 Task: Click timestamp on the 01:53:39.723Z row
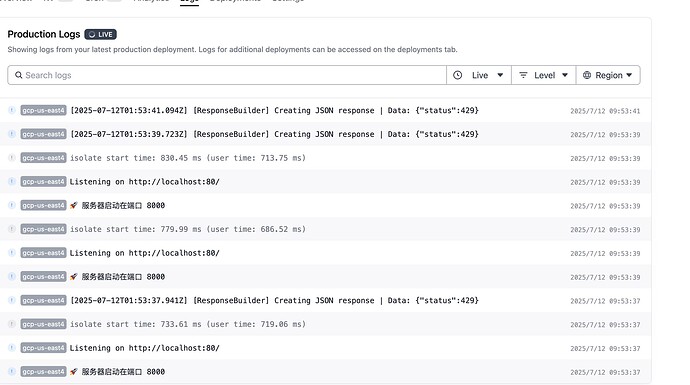click(605, 135)
